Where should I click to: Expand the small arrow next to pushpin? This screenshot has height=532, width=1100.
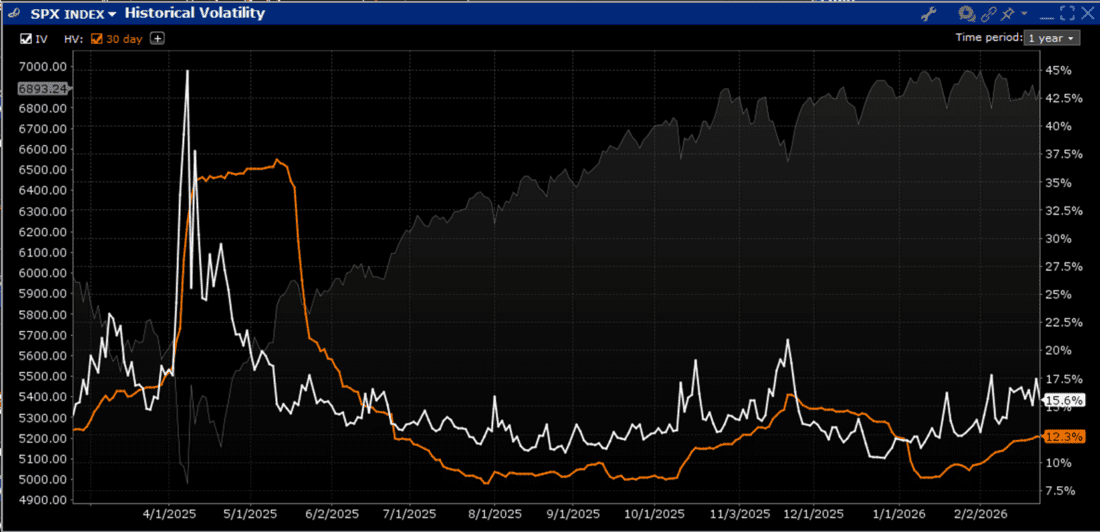[1024, 13]
